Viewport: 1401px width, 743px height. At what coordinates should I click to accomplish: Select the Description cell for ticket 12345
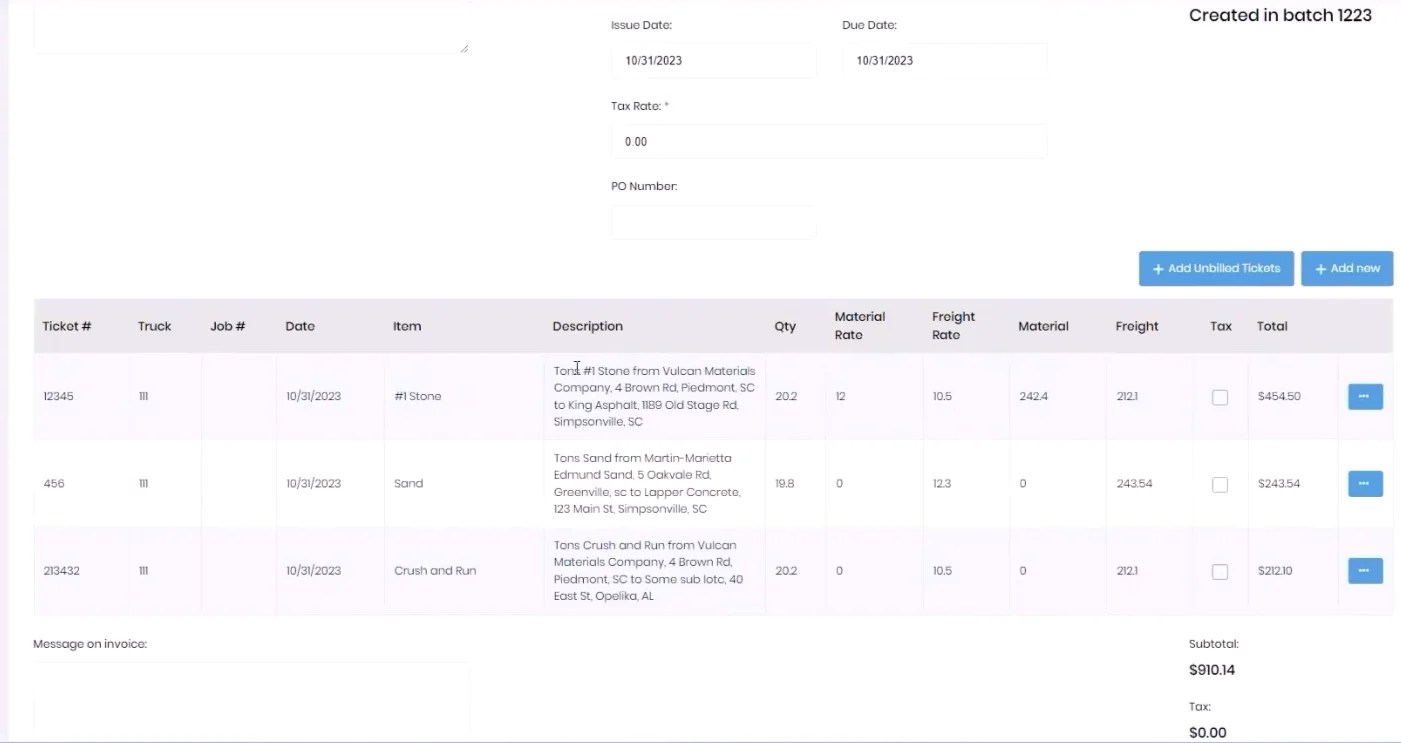pos(654,396)
